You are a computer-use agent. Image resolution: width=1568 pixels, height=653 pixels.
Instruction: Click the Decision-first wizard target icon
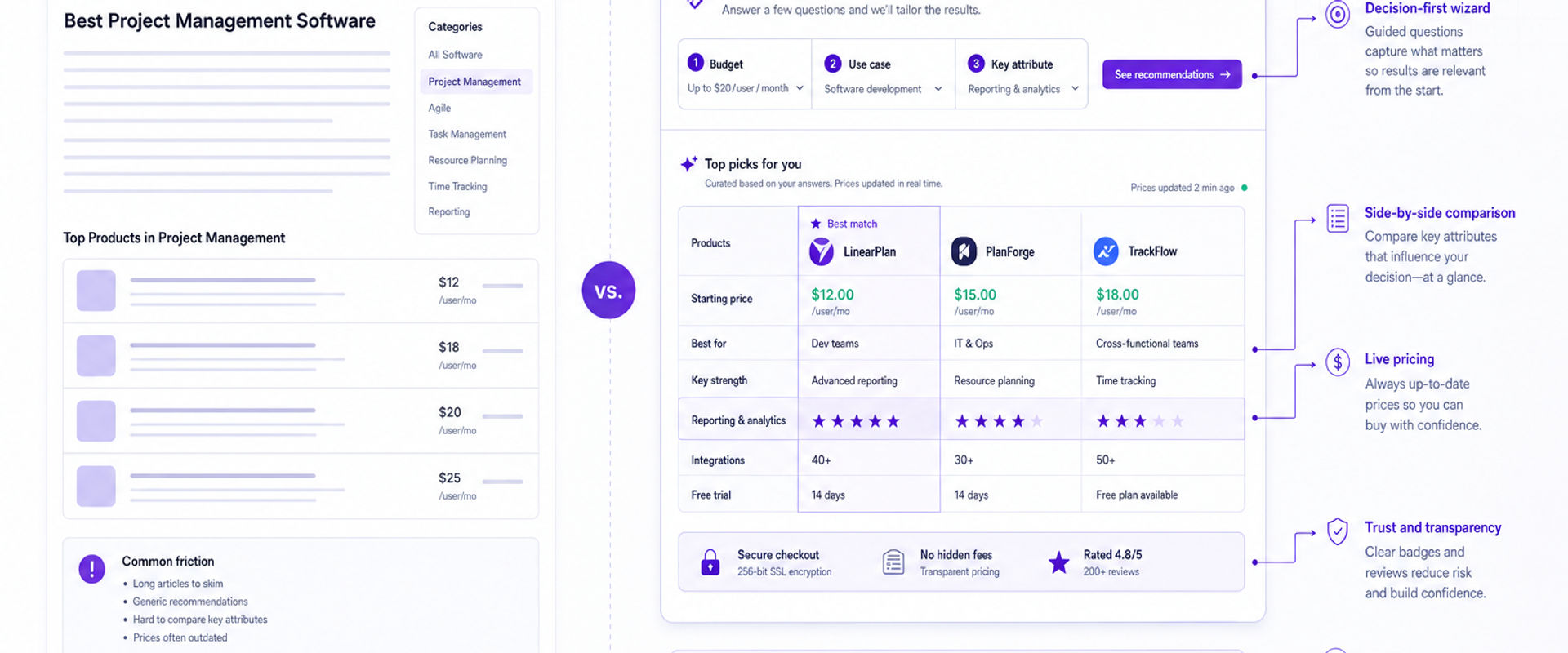(x=1338, y=14)
